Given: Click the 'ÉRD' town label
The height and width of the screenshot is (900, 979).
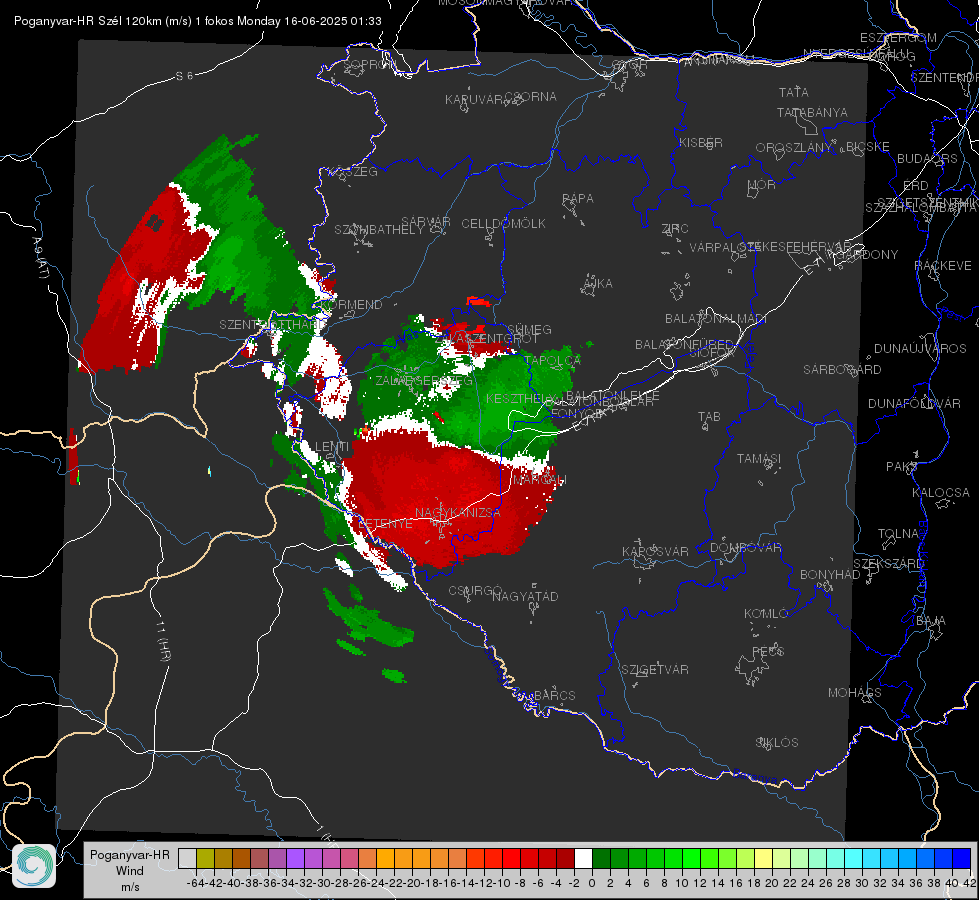Looking at the screenshot, I should (x=915, y=186).
